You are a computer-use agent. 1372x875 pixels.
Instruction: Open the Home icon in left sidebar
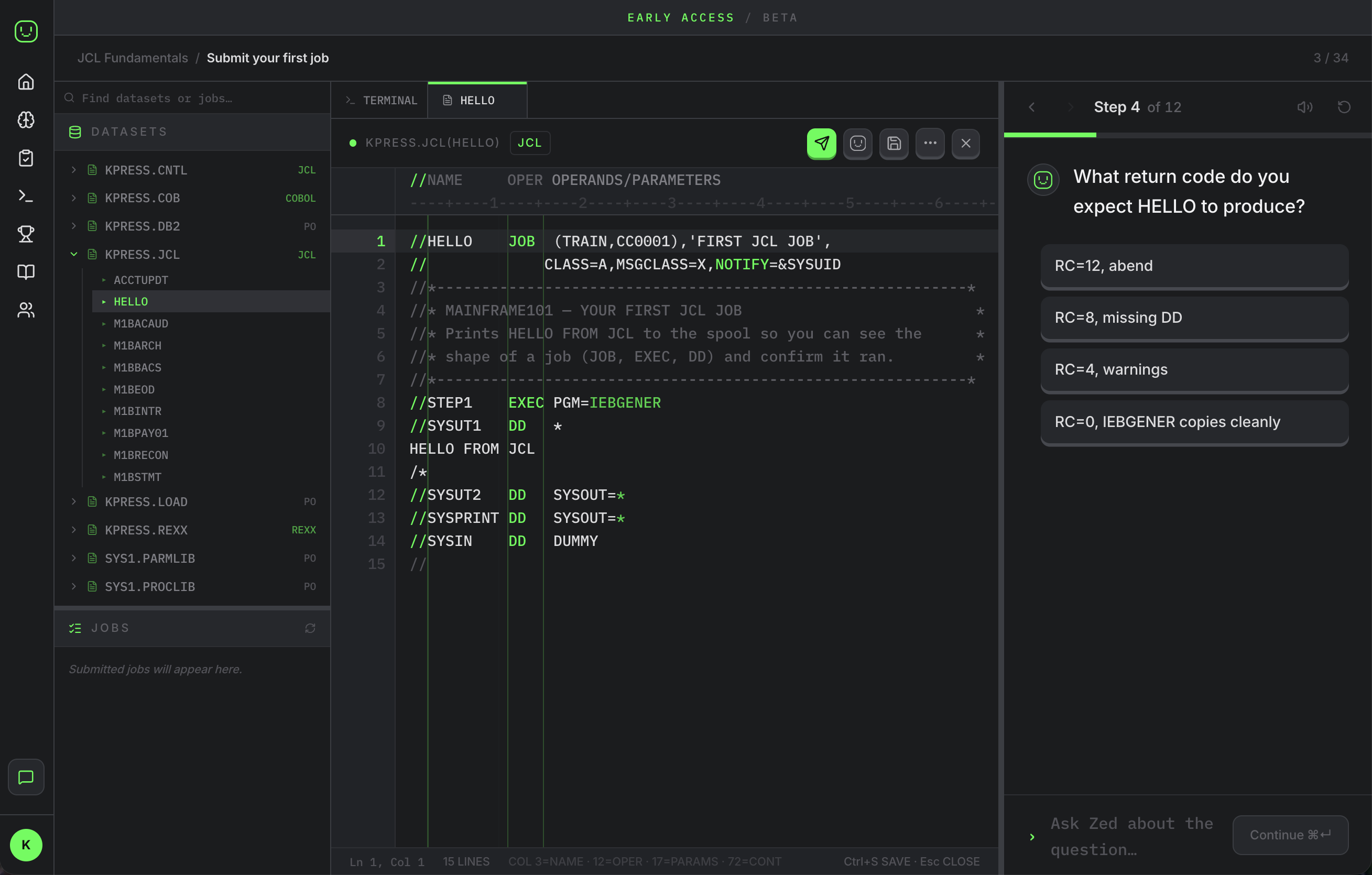tap(26, 82)
